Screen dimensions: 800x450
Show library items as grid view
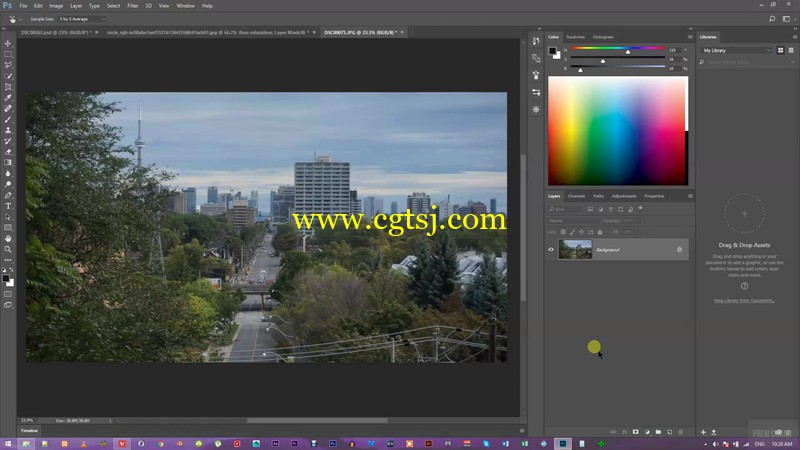click(x=780, y=50)
